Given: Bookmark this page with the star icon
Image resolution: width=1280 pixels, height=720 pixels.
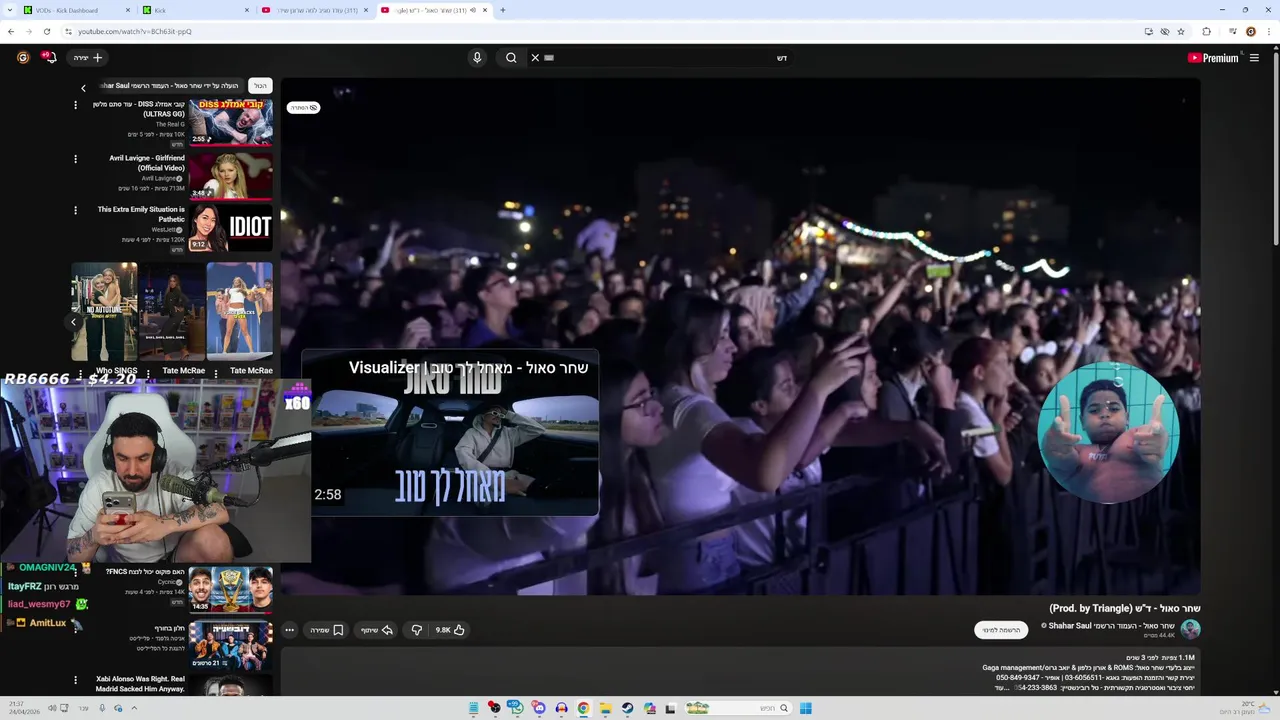Looking at the screenshot, I should [x=1181, y=31].
